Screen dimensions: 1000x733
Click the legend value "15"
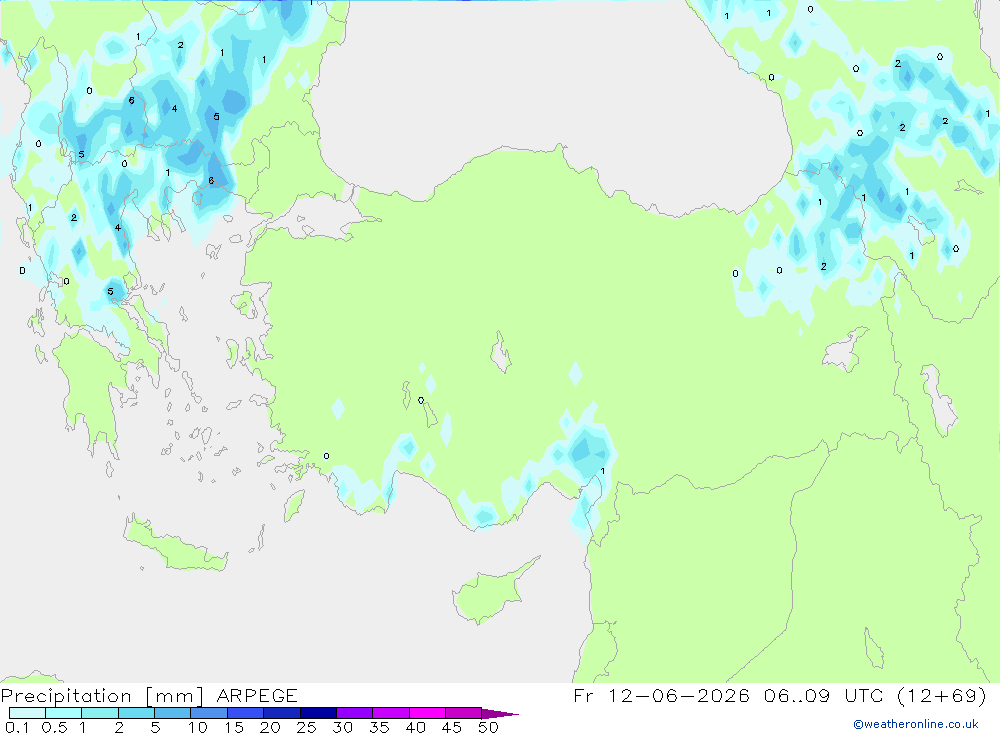[234, 727]
